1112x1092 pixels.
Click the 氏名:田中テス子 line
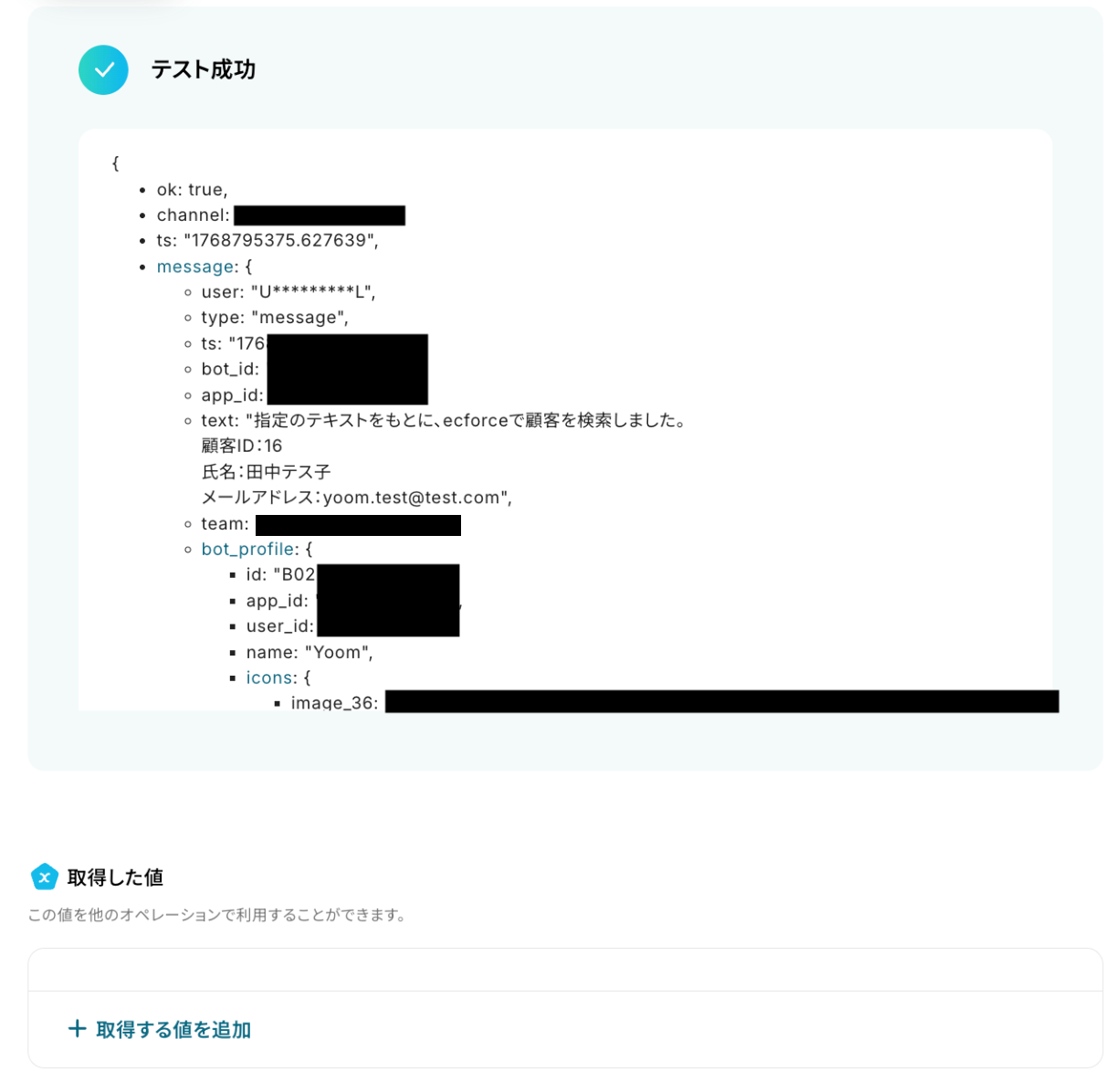pos(266,472)
